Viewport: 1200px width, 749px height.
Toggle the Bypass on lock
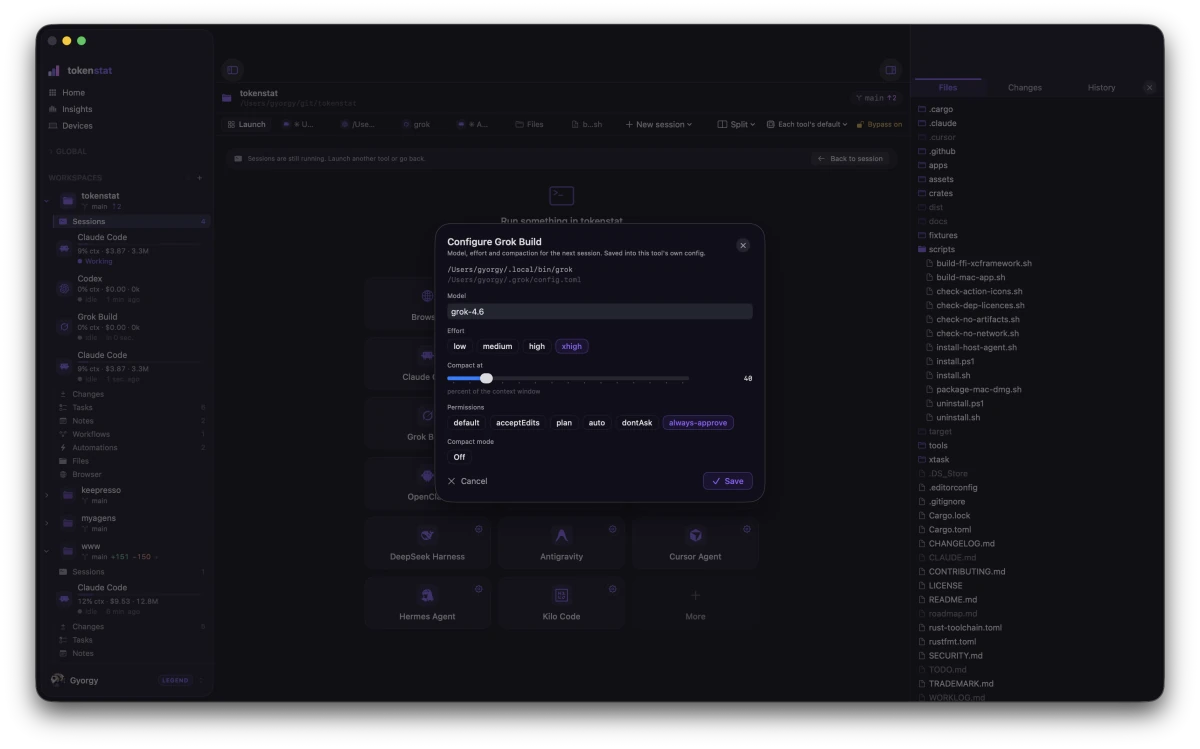tap(879, 124)
